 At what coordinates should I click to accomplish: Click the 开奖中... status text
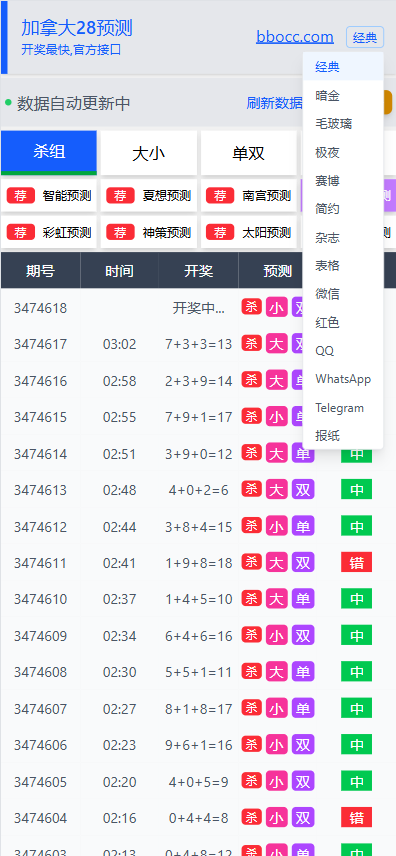tap(199, 308)
